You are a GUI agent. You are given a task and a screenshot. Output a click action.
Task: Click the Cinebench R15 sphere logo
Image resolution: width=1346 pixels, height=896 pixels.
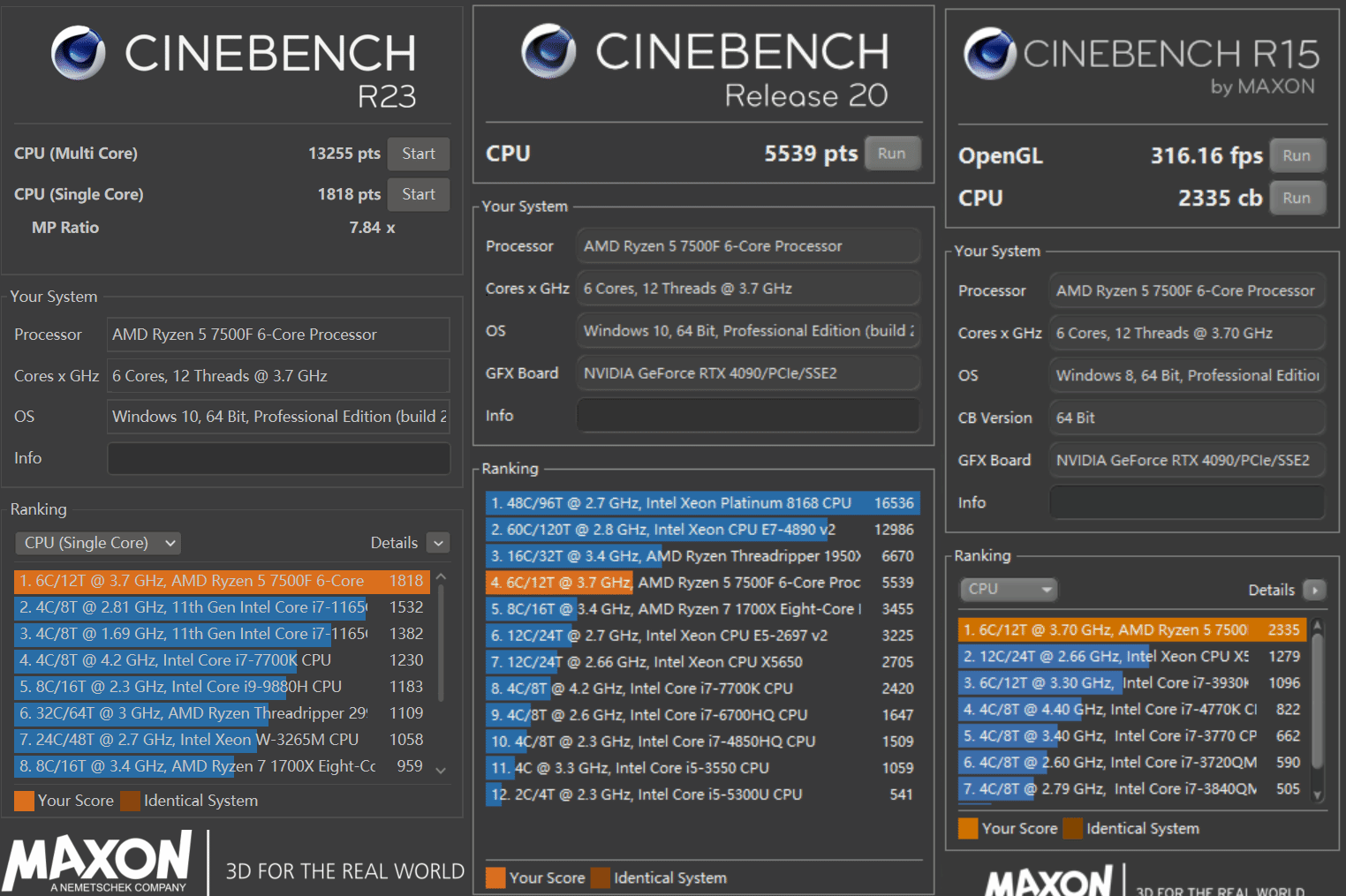click(x=990, y=53)
